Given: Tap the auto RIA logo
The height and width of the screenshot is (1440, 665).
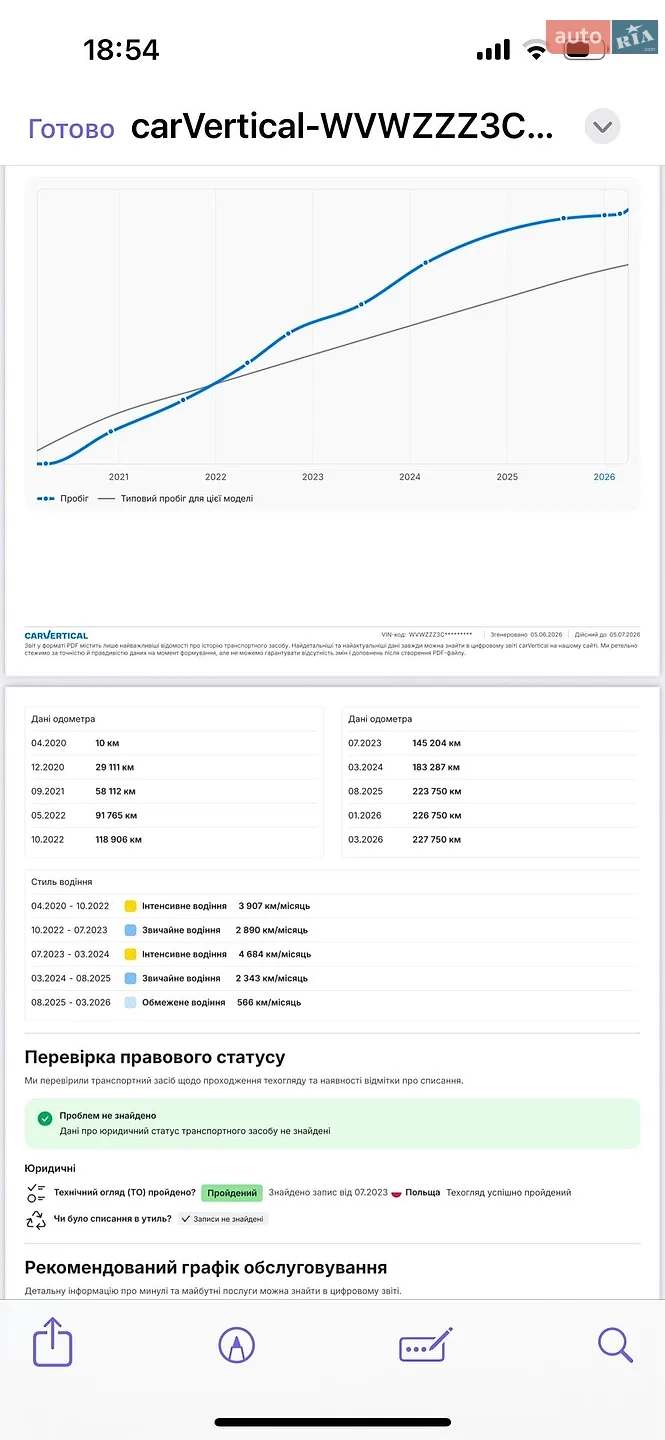Looking at the screenshot, I should (x=601, y=38).
